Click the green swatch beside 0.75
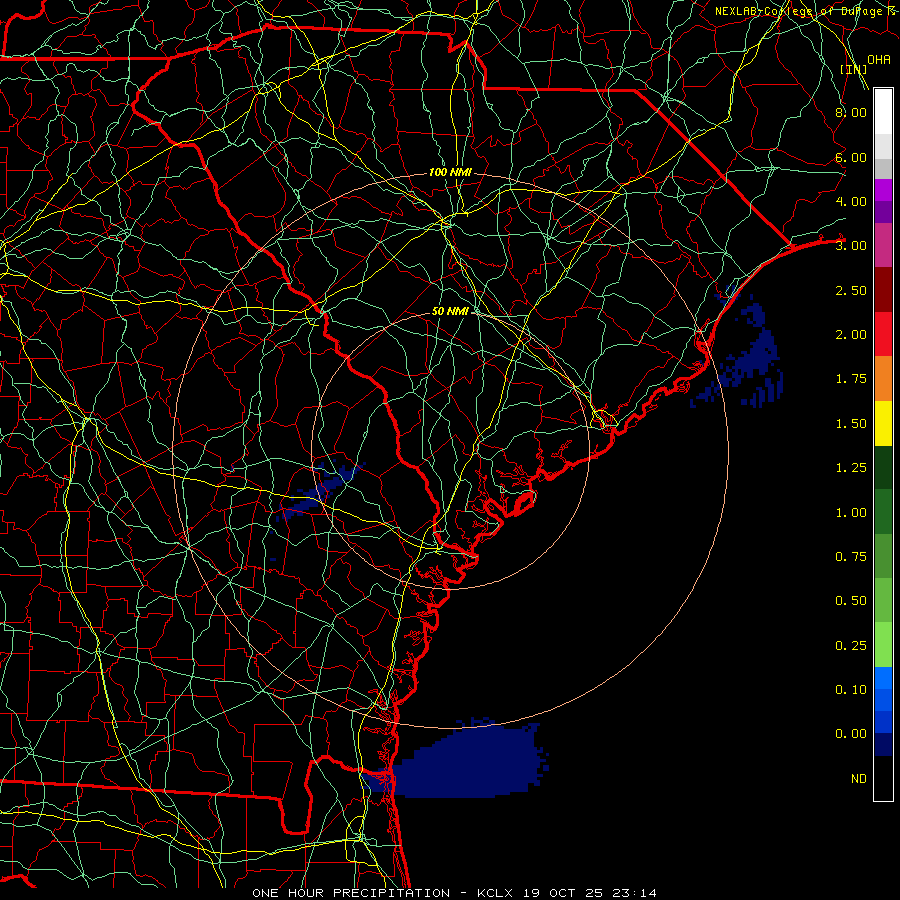The image size is (900, 900). 883,556
